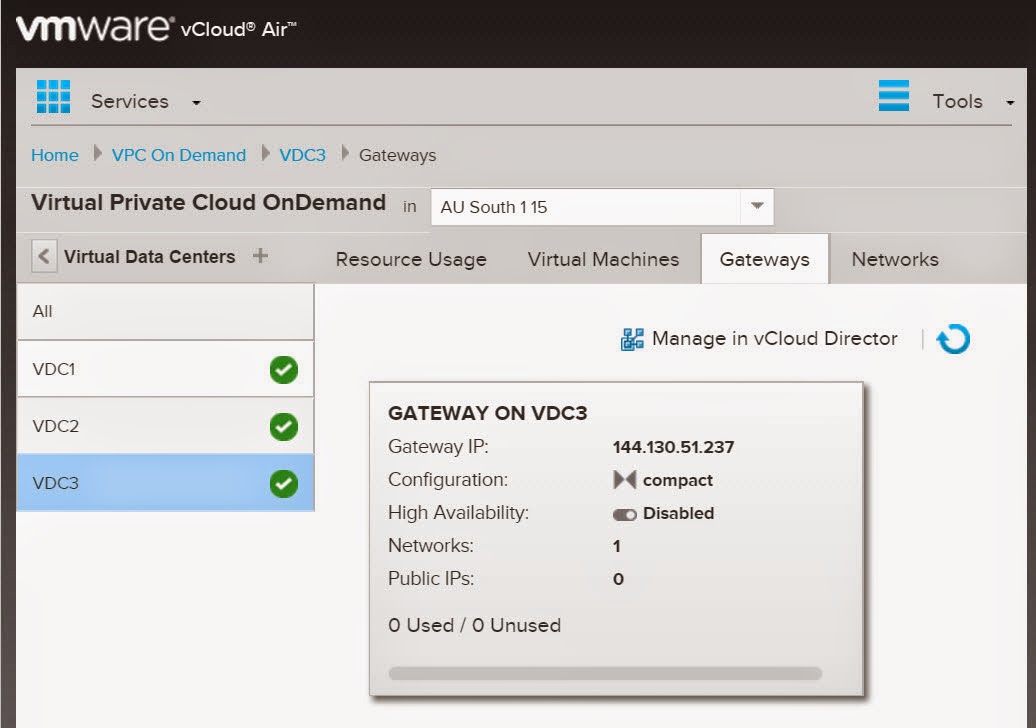The height and width of the screenshot is (728, 1036).
Task: Click the green status icon next to VDC3
Action: click(283, 483)
